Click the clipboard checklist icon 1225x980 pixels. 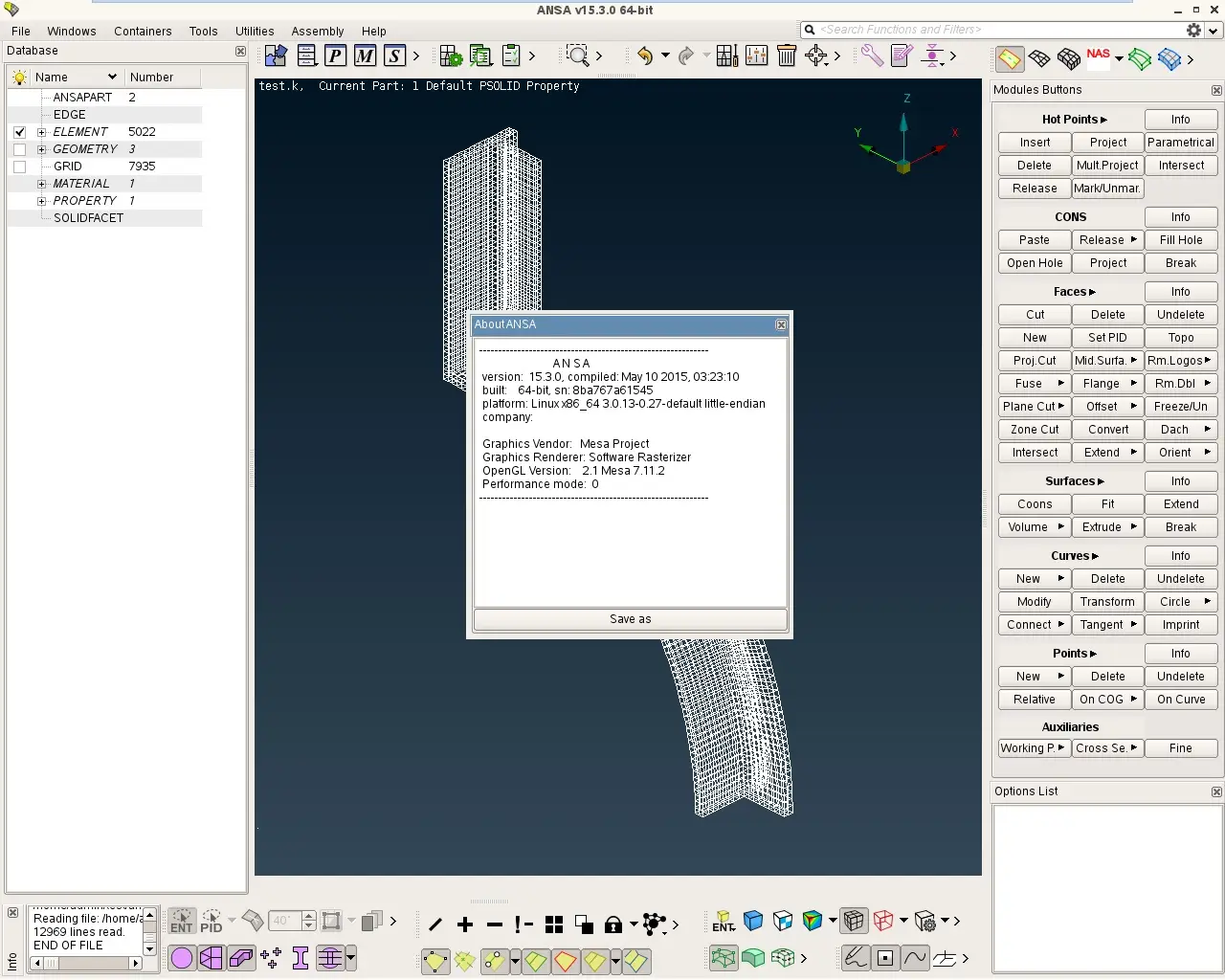(x=512, y=56)
